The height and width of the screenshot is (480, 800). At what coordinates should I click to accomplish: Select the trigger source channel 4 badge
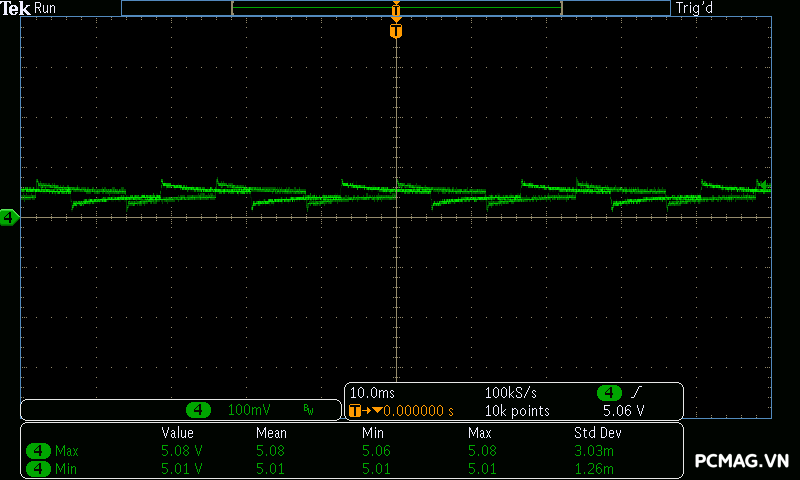(609, 392)
